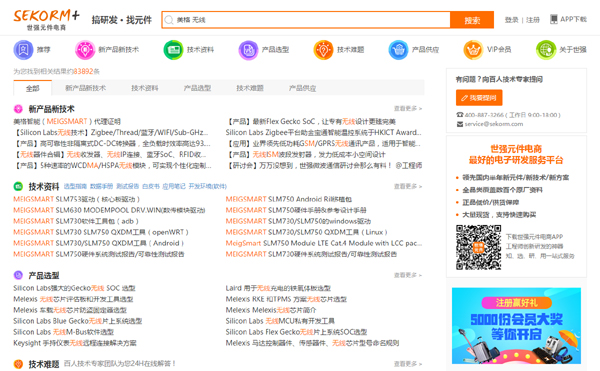Switch to the 新产品新技术 tab

click(x=85, y=88)
